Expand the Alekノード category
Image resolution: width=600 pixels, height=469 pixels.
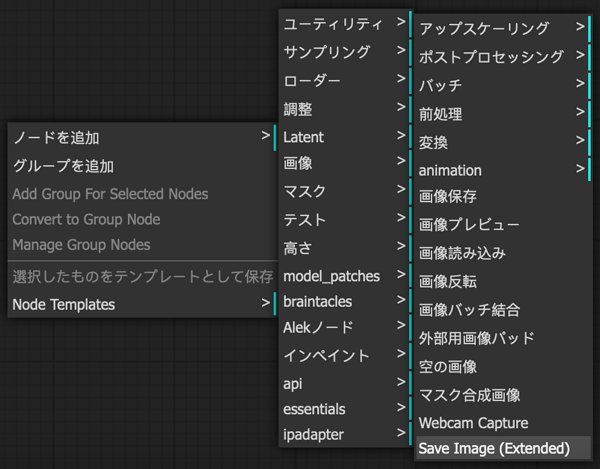(x=346, y=327)
